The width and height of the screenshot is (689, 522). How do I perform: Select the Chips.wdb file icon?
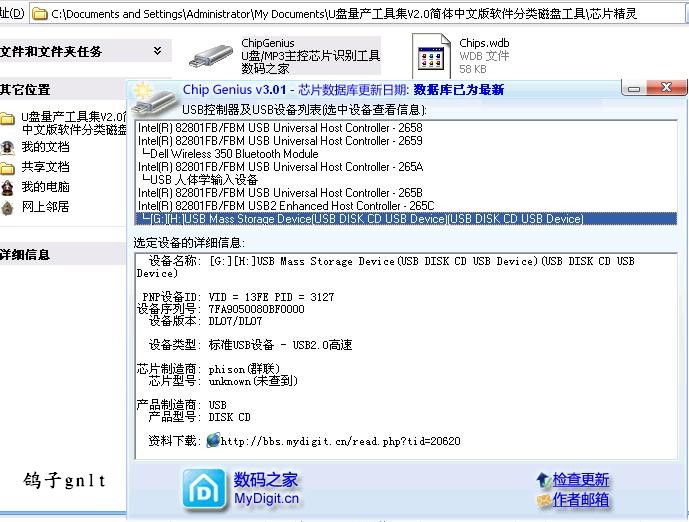(x=433, y=58)
